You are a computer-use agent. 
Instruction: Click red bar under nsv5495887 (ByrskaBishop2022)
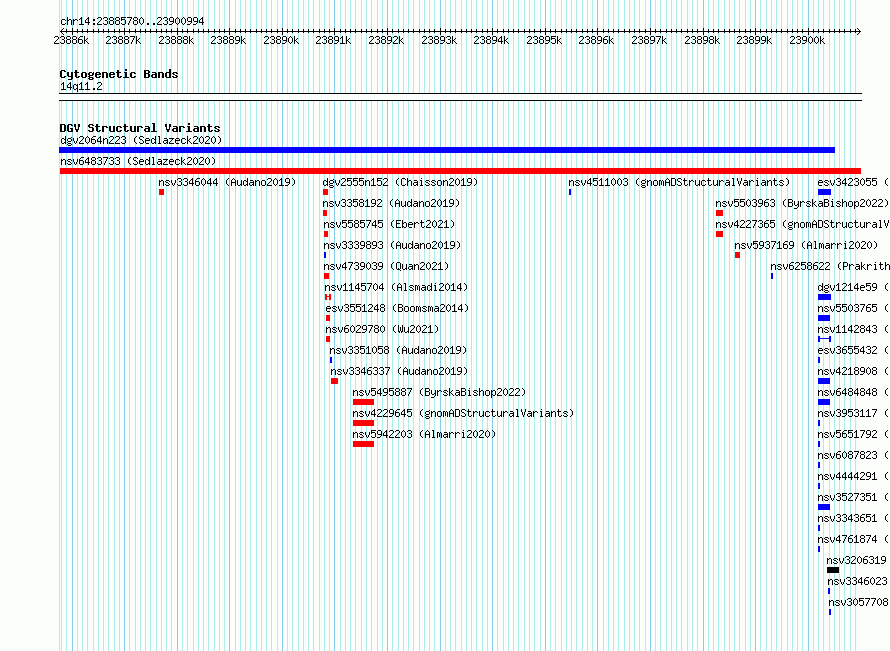(x=363, y=402)
